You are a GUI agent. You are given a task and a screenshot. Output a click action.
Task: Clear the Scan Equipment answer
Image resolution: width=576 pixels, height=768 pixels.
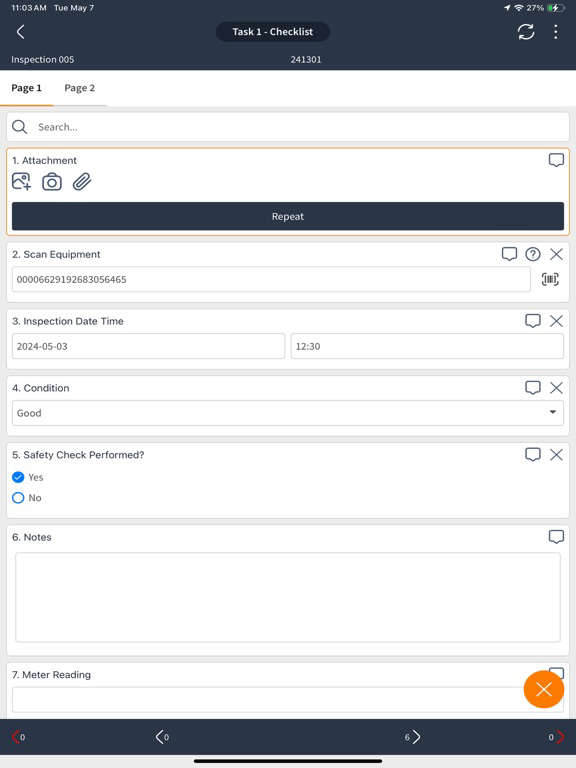(x=556, y=254)
